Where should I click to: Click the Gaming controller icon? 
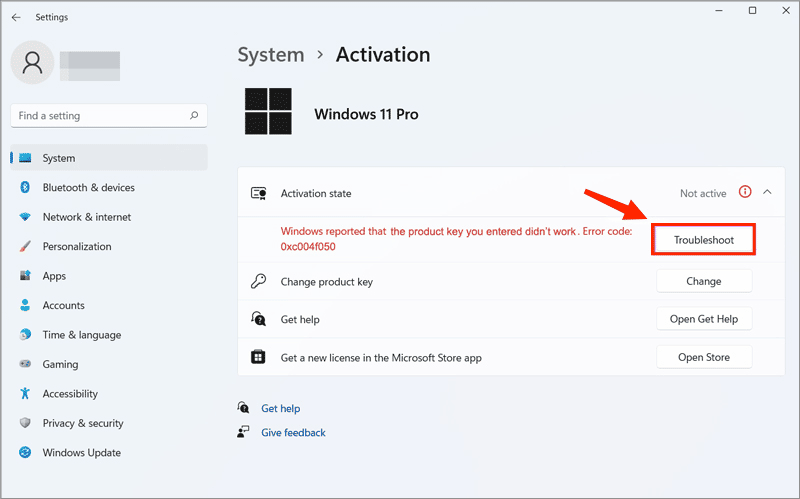[x=25, y=364]
